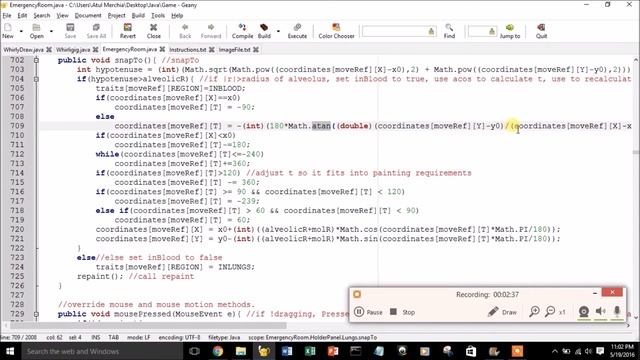Image resolution: width=640 pixels, height=360 pixels.
Task: Expand the Open recent files dropdown arrow
Action: click(x=51, y=31)
